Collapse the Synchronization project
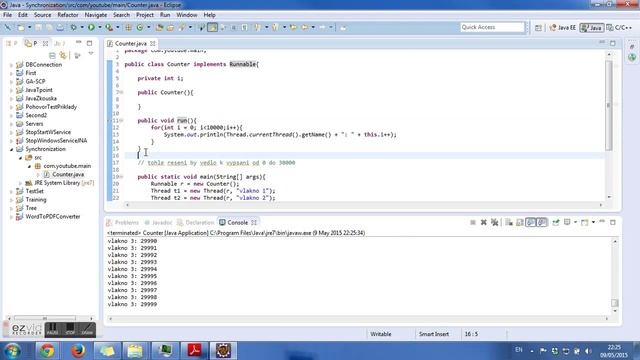The width and height of the screenshot is (640, 360). click(11, 149)
